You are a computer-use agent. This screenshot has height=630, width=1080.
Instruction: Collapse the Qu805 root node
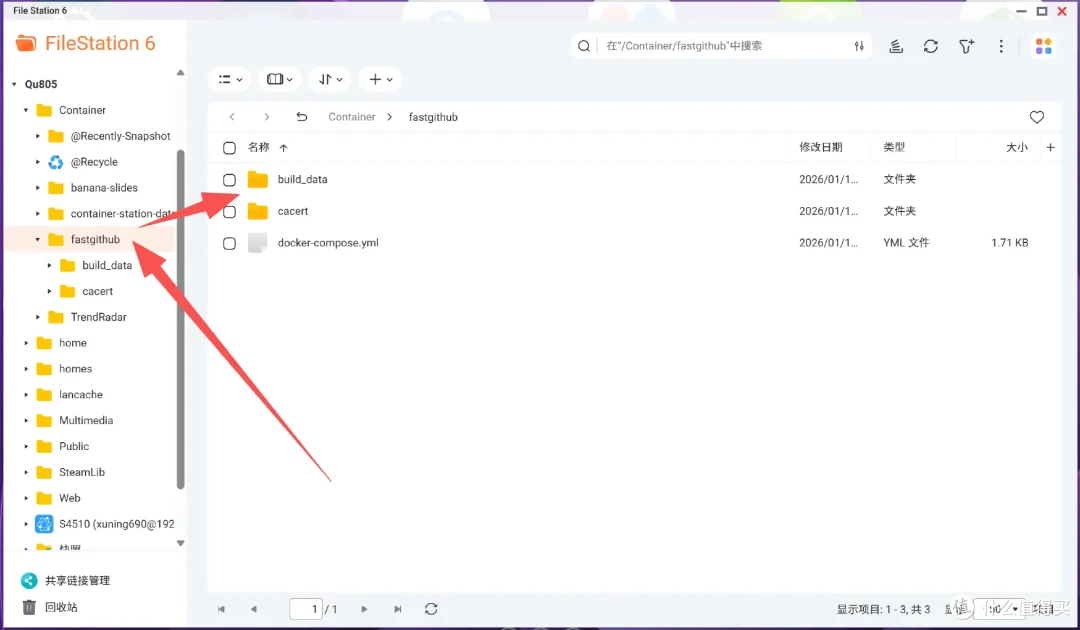pos(14,84)
